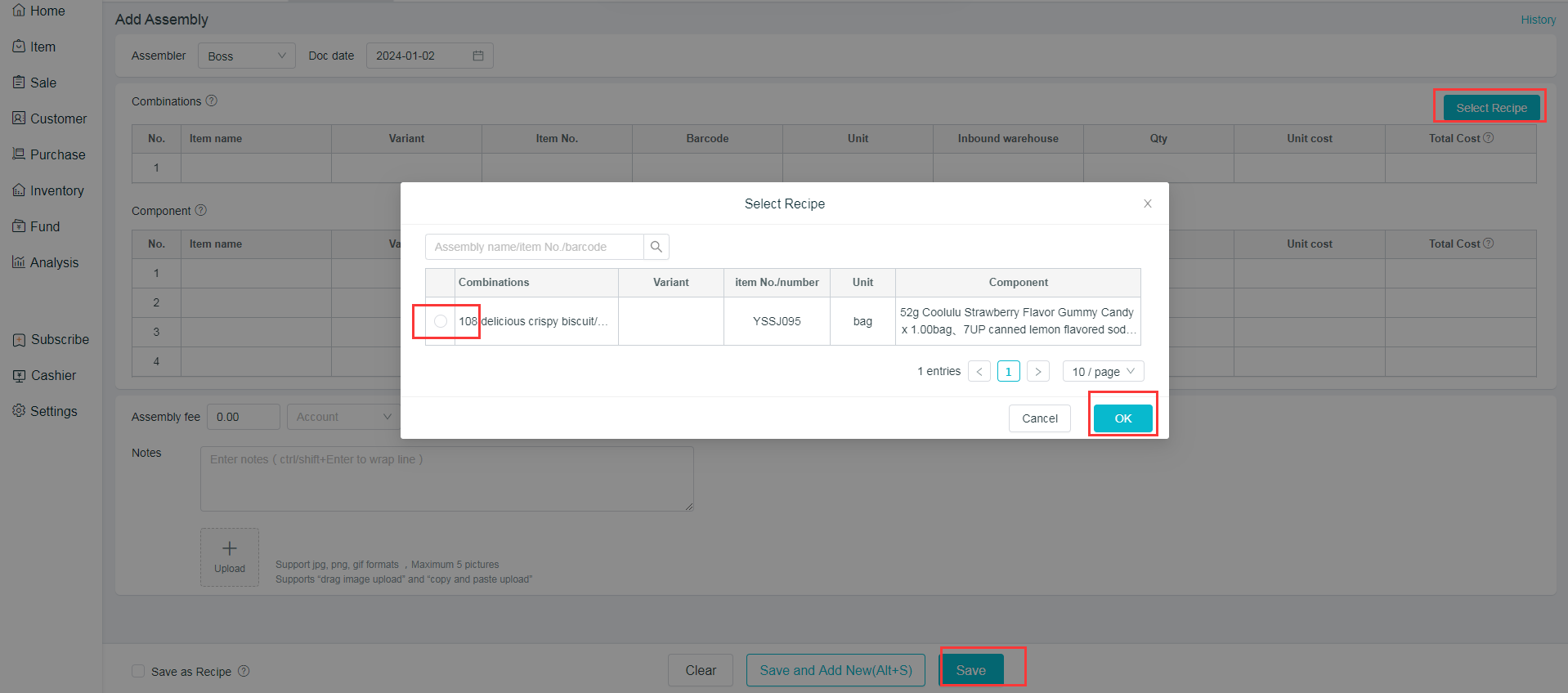This screenshot has height=693, width=1568.
Task: Click the Assembly name/item No. search field
Action: (x=535, y=247)
